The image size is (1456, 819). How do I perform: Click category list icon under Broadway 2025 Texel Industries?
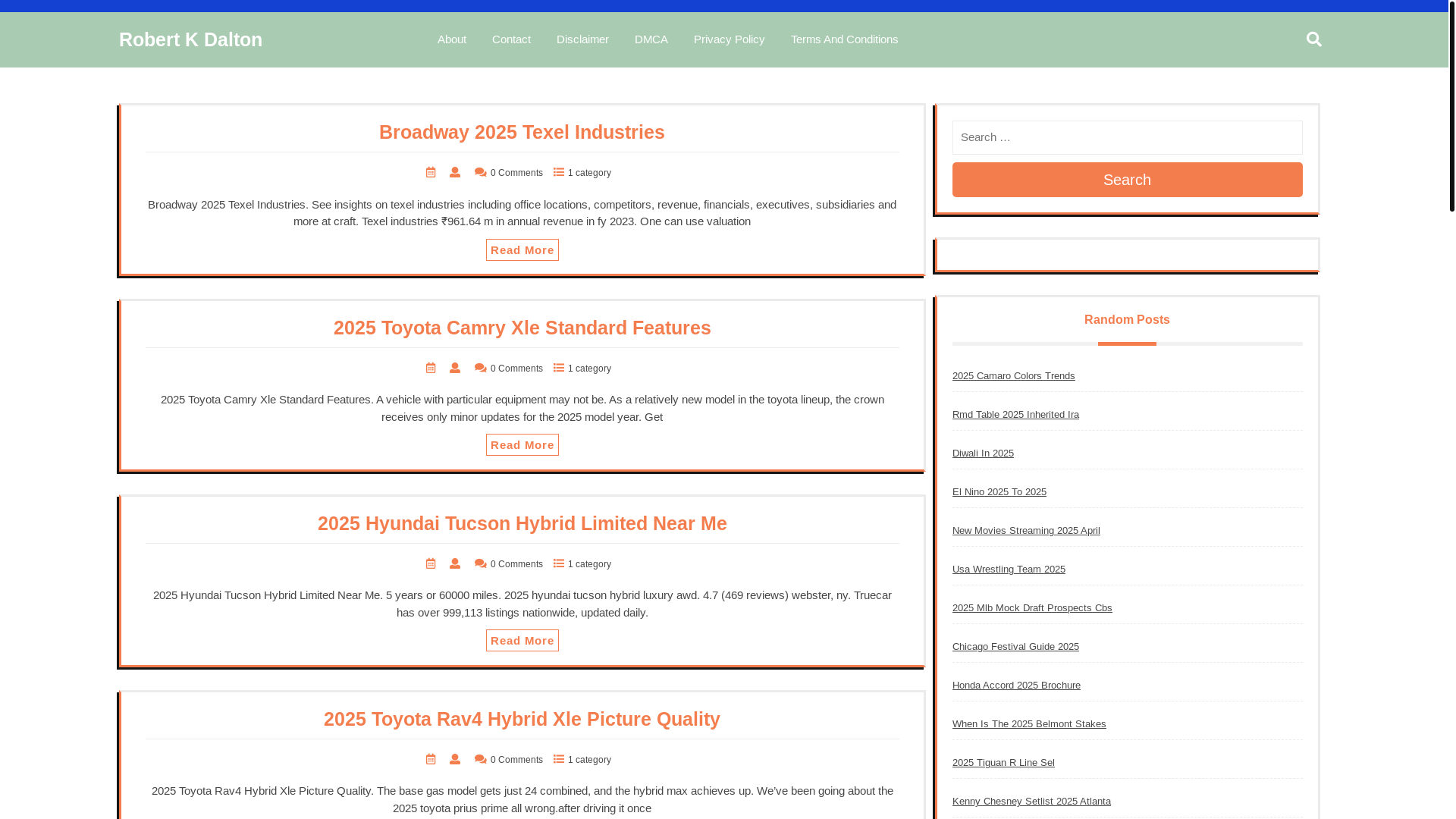[559, 173]
